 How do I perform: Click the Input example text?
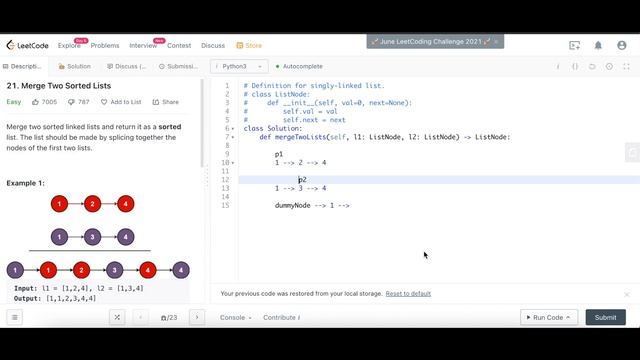click(79, 288)
